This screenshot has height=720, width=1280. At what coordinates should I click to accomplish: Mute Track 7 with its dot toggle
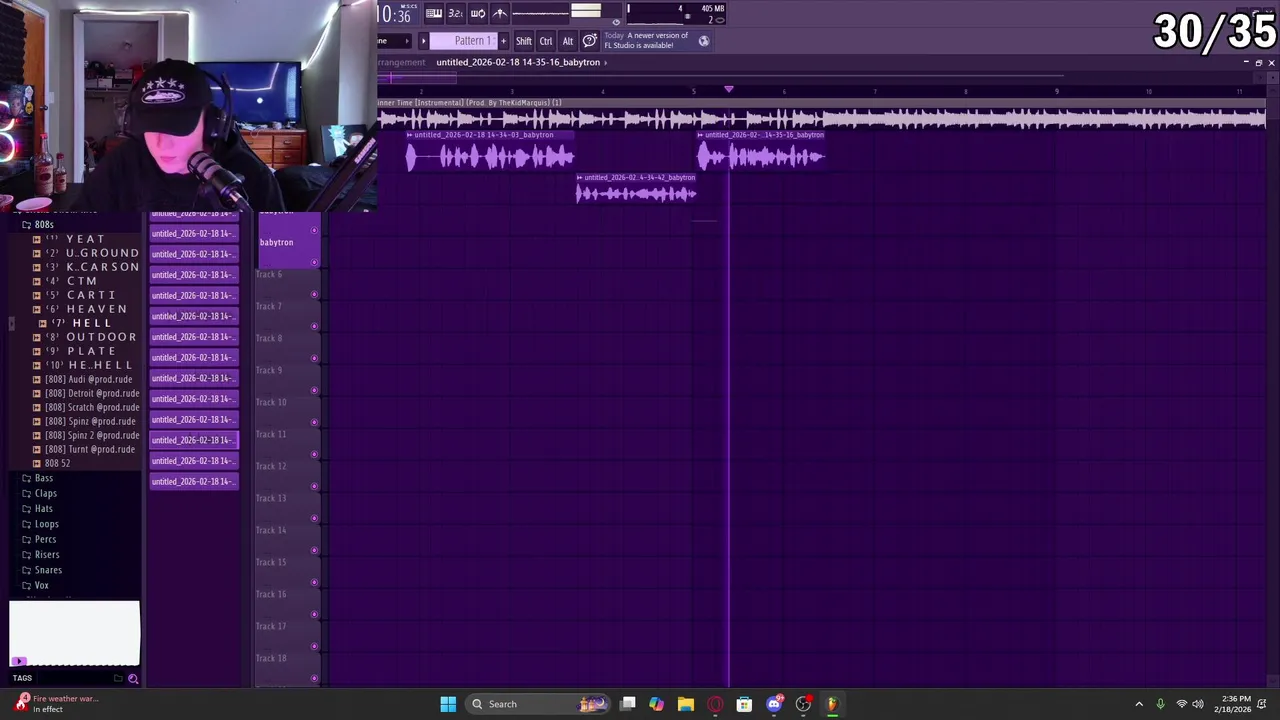(315, 326)
